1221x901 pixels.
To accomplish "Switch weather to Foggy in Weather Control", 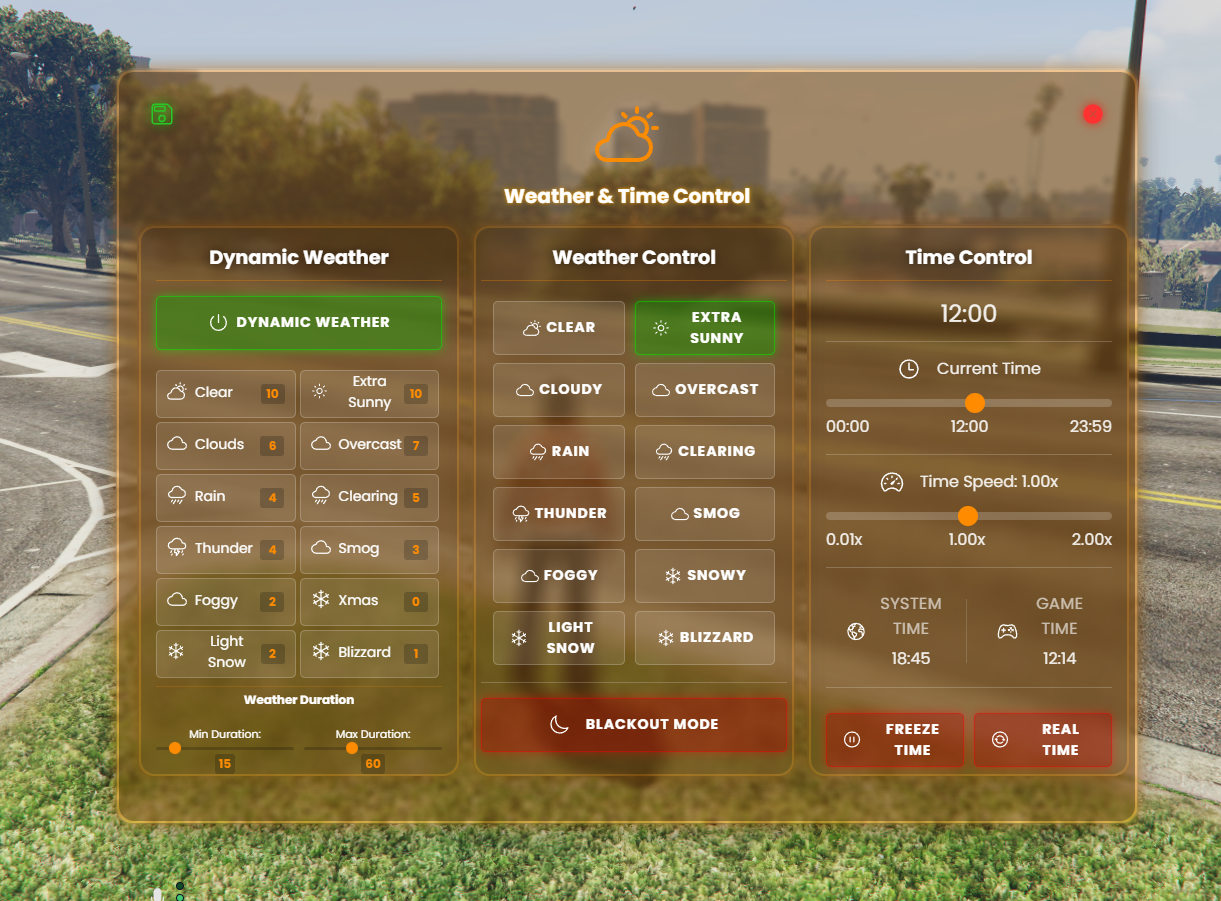I will tap(559, 575).
